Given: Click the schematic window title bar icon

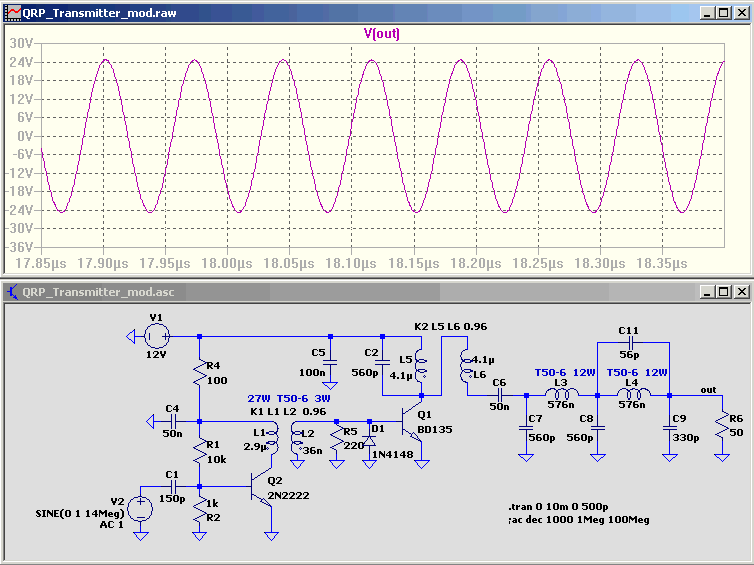Looking at the screenshot, I should 14,292.
